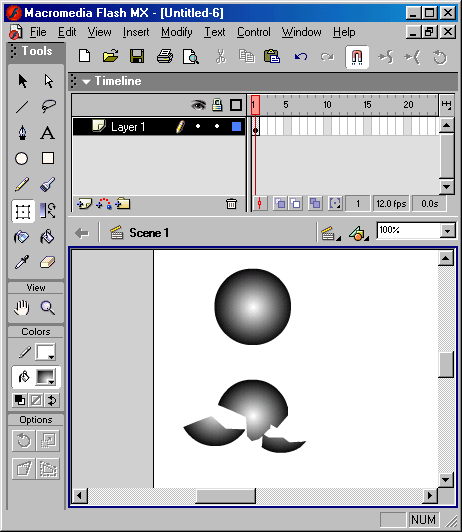Select the Lasso tool
This screenshot has height=532, width=462.
(x=48, y=107)
